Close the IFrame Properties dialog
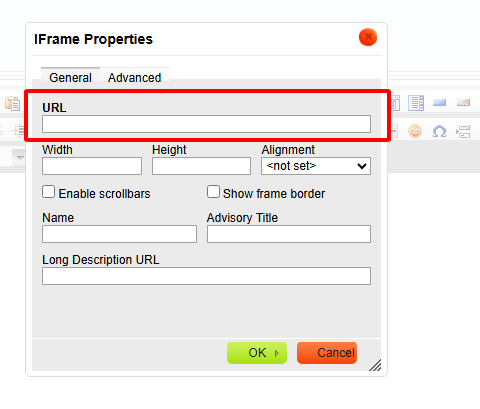480x409 pixels. click(x=368, y=37)
